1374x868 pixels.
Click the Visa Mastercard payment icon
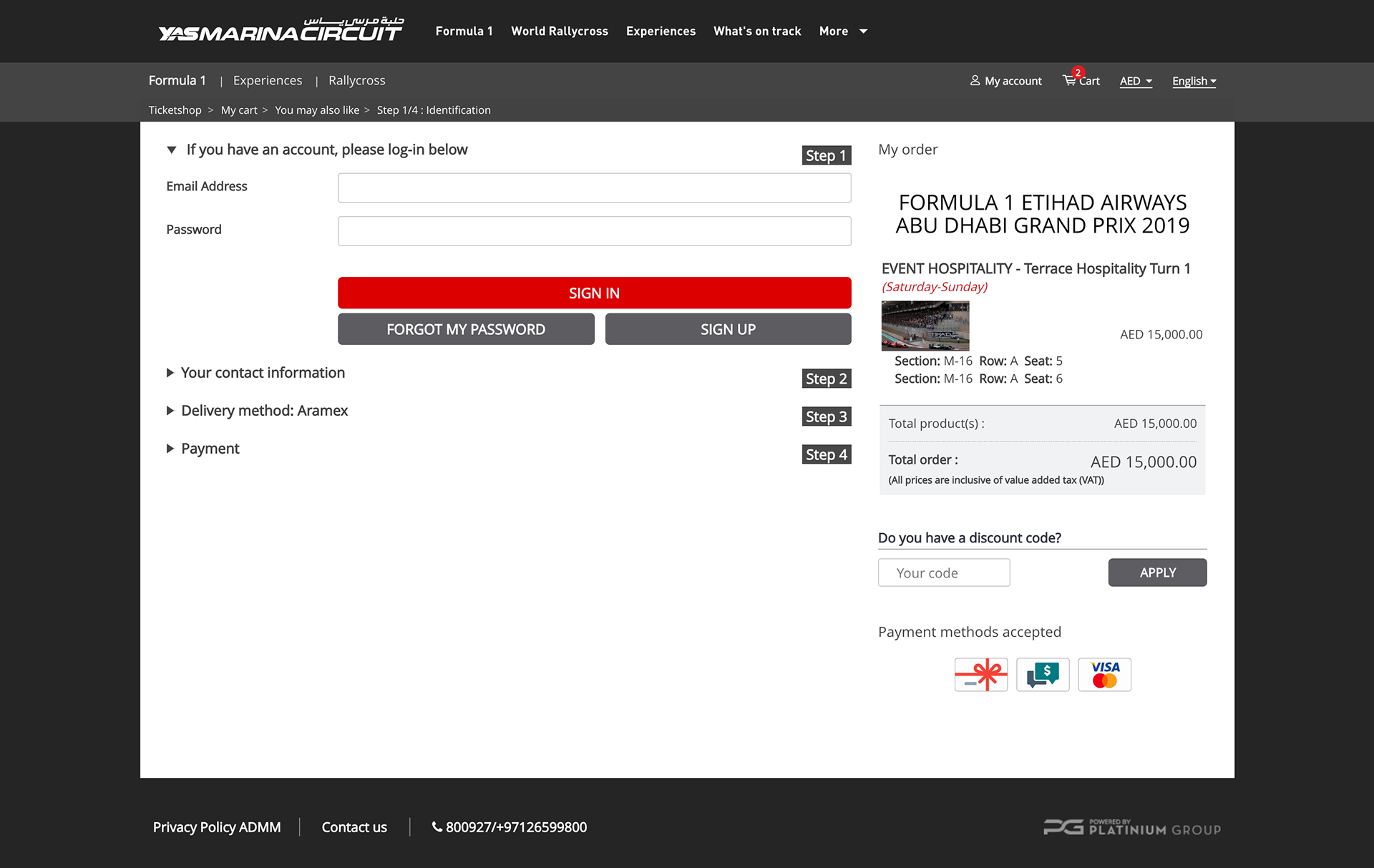pos(1105,675)
